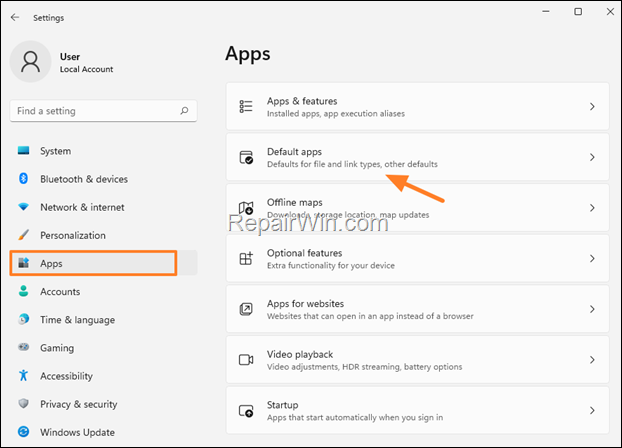Click the Time & language globe icon
622x448 pixels.
[24, 319]
